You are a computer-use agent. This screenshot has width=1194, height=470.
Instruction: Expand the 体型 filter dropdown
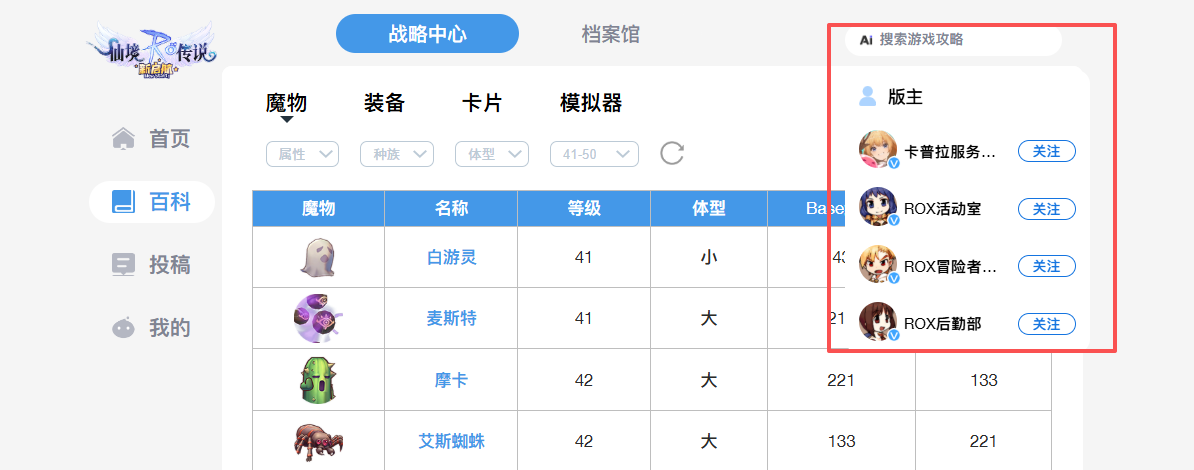(x=492, y=154)
